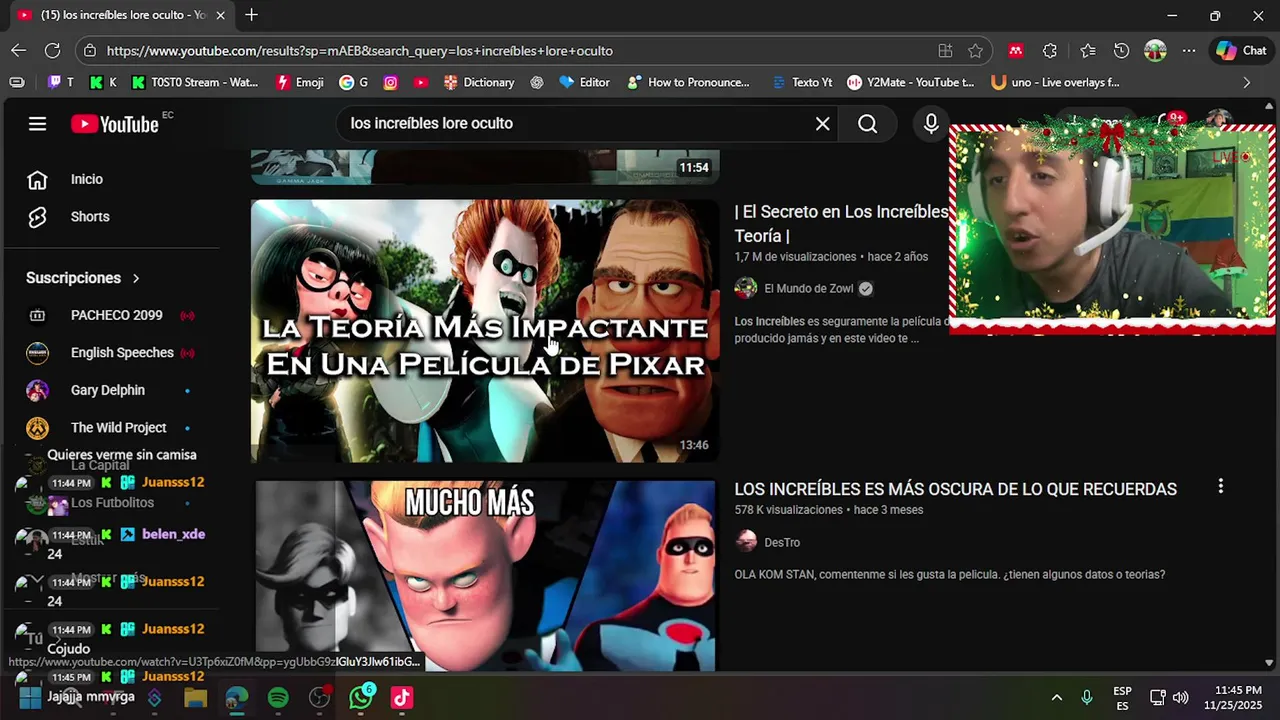This screenshot has width=1280, height=720.
Task: Open the Google G bookmark
Action: click(354, 82)
